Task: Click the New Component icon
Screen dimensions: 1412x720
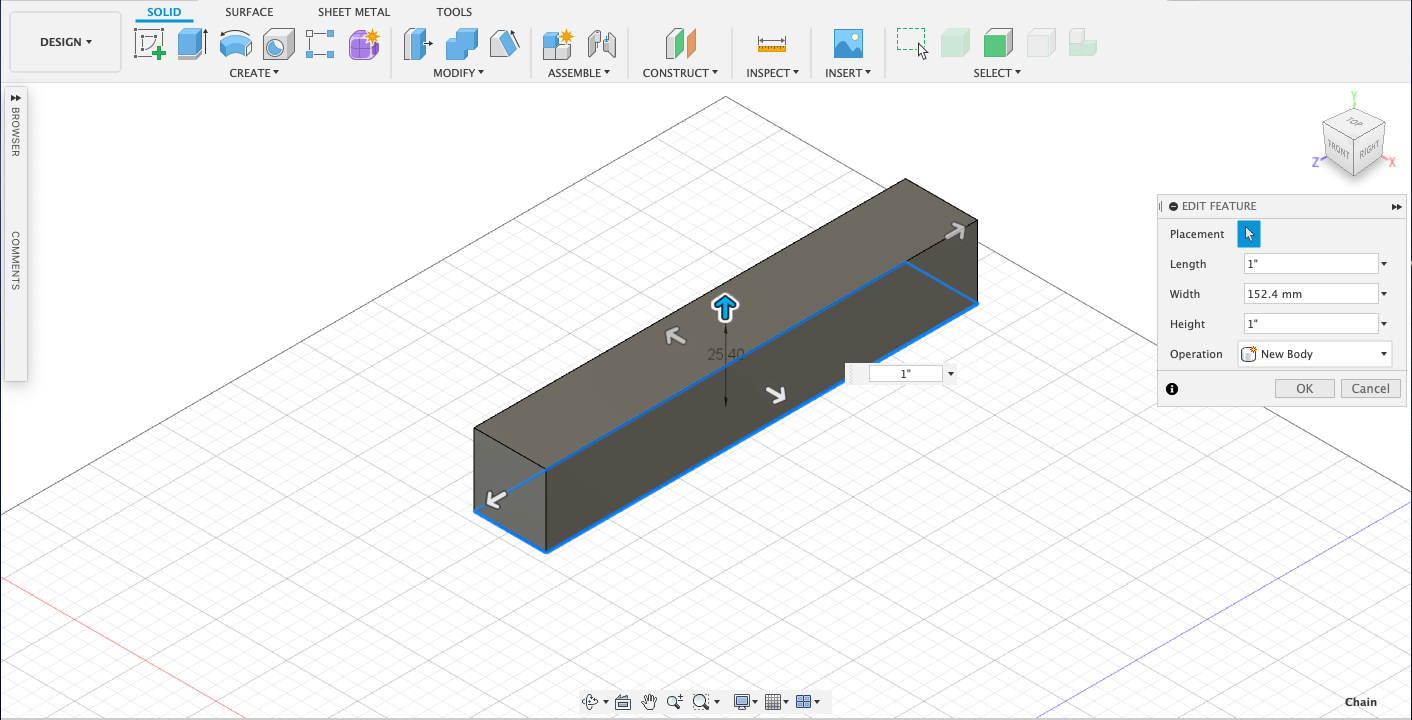Action: click(x=557, y=43)
